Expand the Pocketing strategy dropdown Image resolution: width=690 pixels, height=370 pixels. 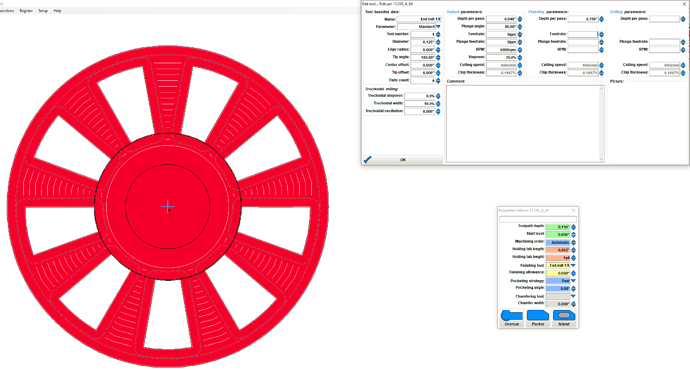tap(573, 281)
